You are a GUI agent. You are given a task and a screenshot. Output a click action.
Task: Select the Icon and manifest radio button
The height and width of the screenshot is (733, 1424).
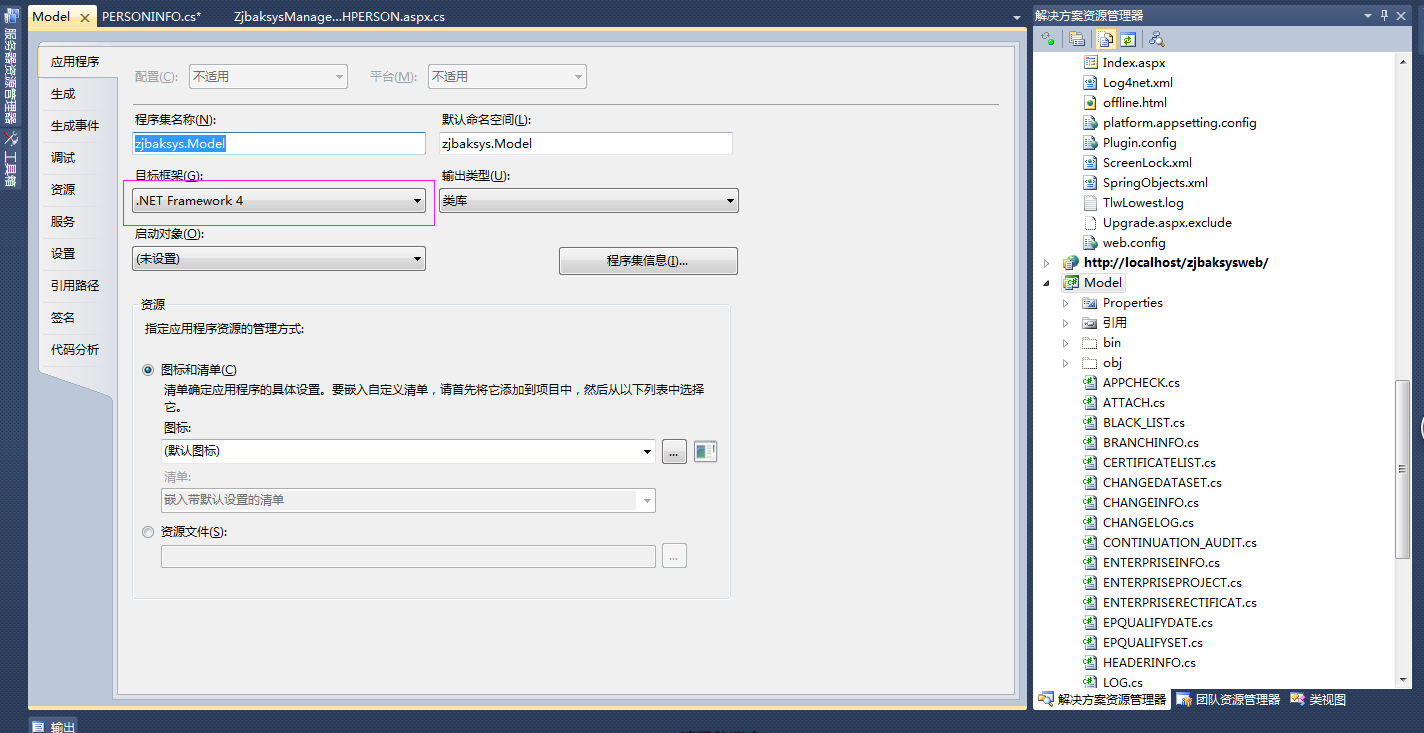click(x=149, y=369)
